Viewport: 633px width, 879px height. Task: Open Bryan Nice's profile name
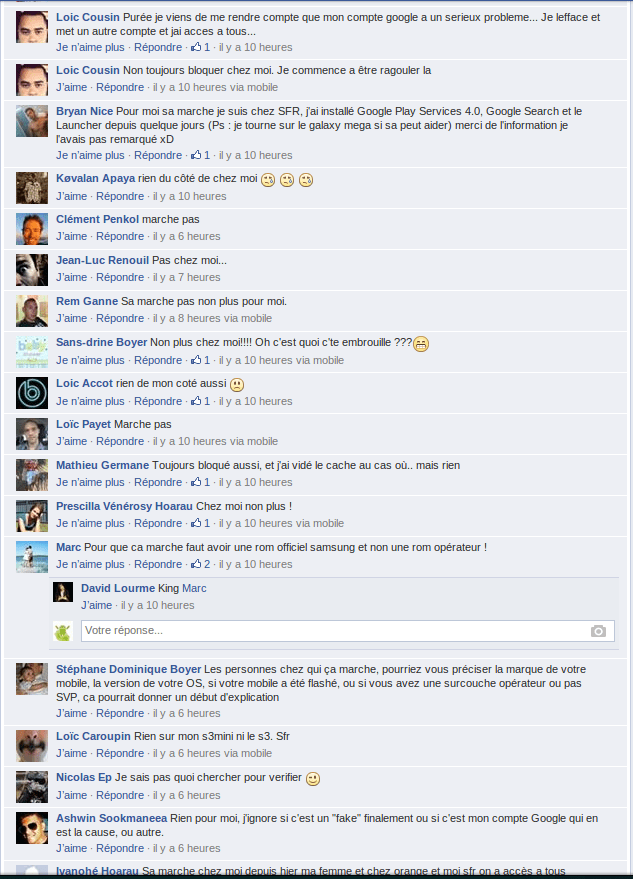point(84,111)
